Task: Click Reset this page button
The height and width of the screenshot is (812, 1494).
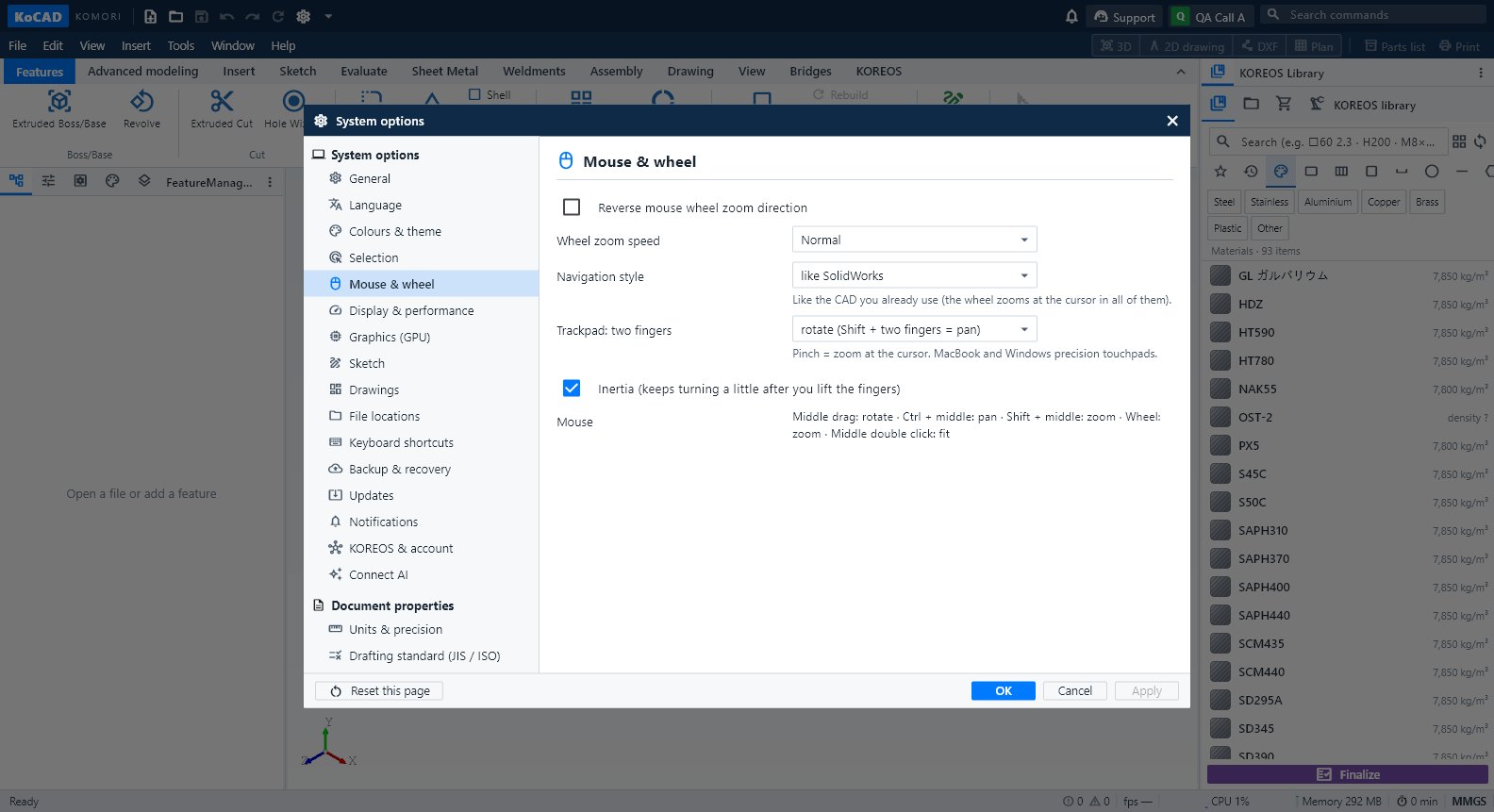Action: coord(379,690)
